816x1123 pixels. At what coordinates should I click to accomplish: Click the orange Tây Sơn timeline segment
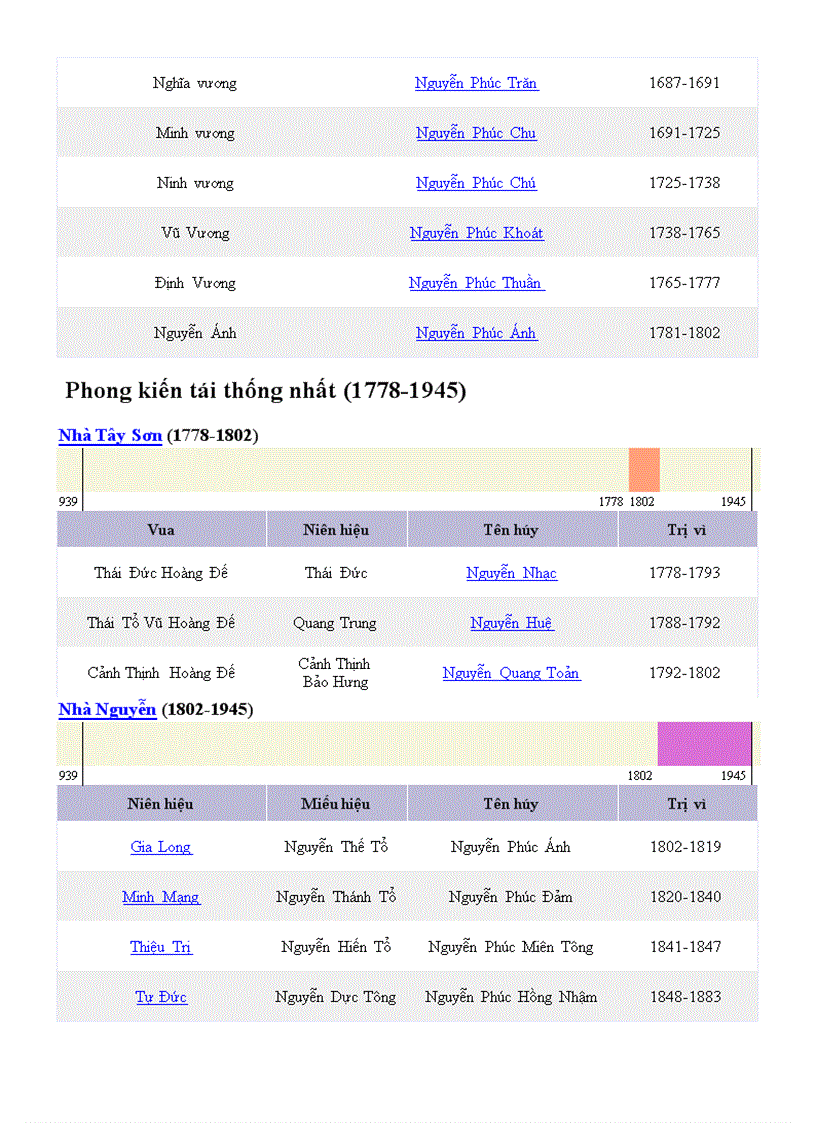tap(644, 469)
